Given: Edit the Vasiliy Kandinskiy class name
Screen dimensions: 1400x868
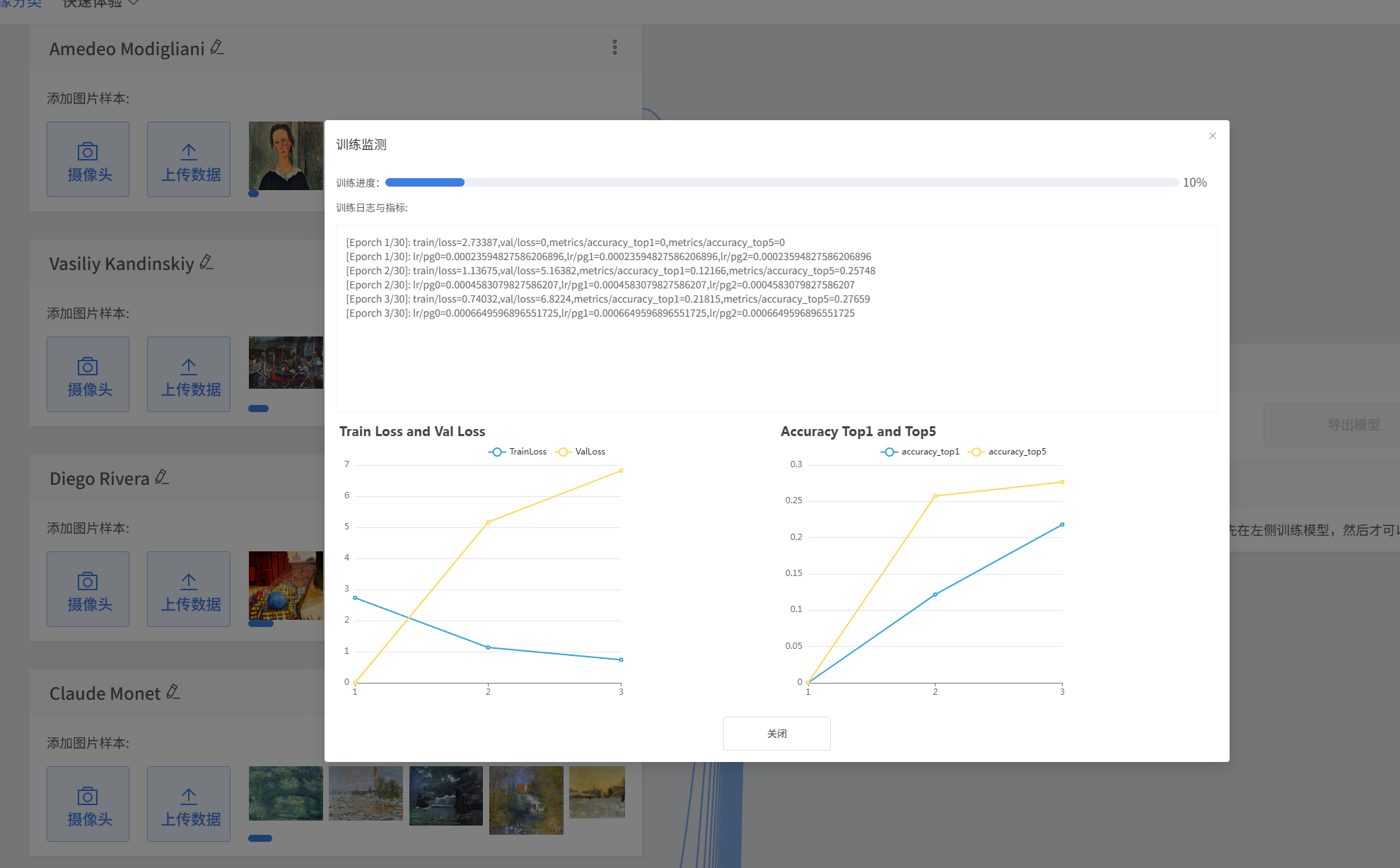Looking at the screenshot, I should pyautogui.click(x=206, y=263).
